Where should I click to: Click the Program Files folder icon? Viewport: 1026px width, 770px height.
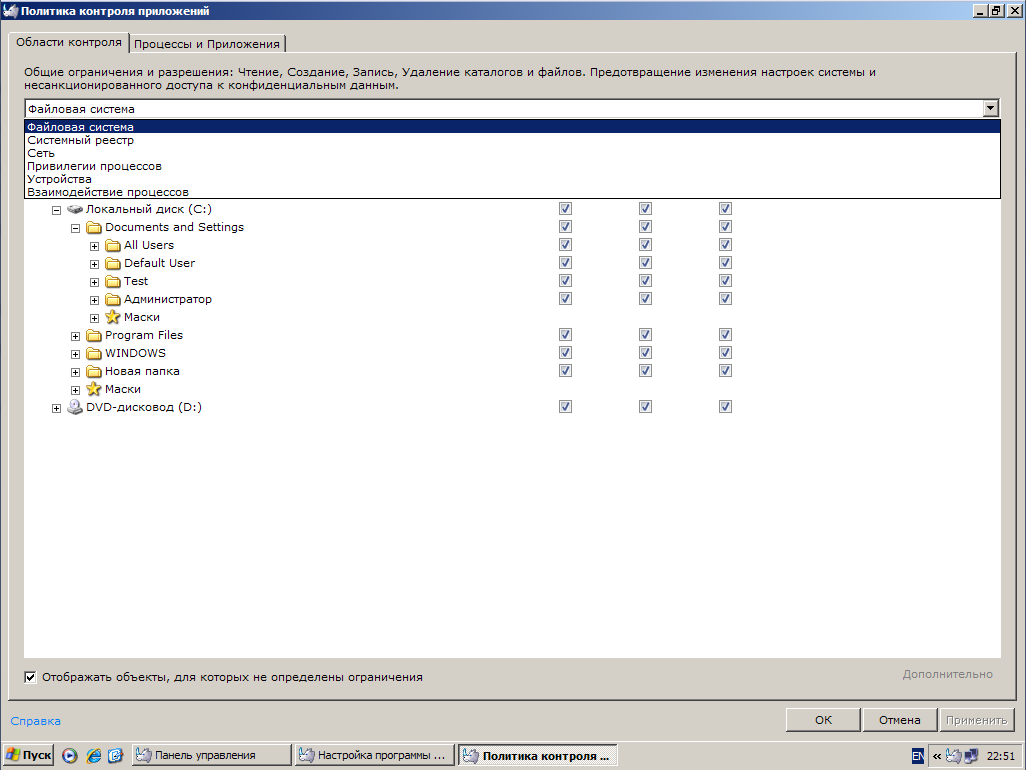tap(94, 335)
